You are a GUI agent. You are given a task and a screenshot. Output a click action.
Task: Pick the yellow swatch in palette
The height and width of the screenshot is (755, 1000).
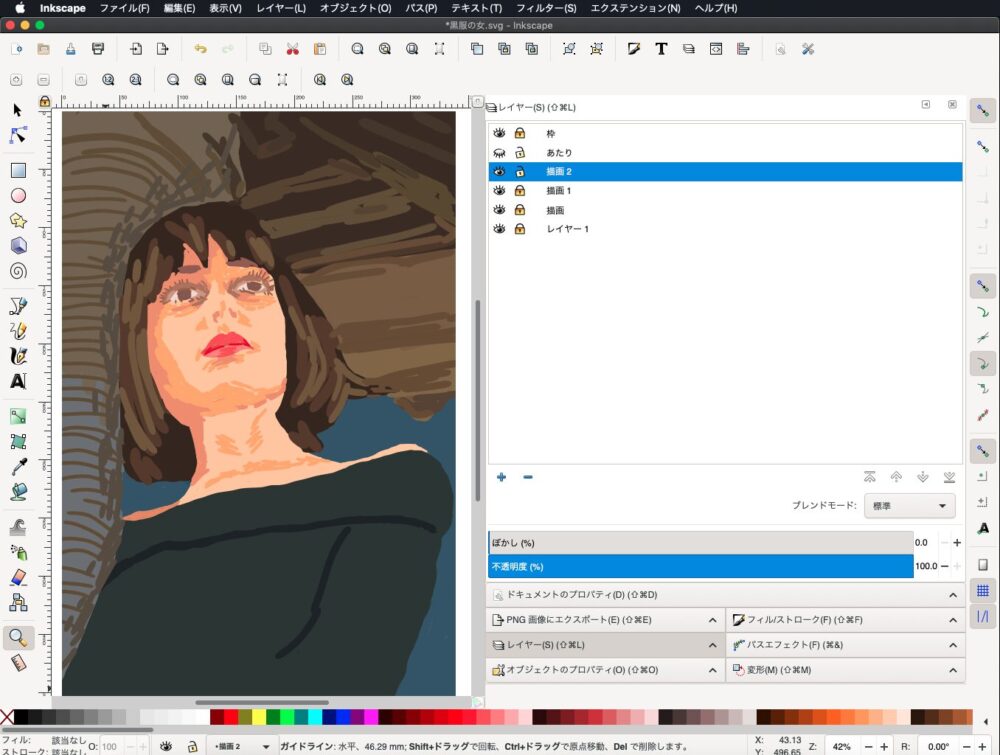pos(259,717)
